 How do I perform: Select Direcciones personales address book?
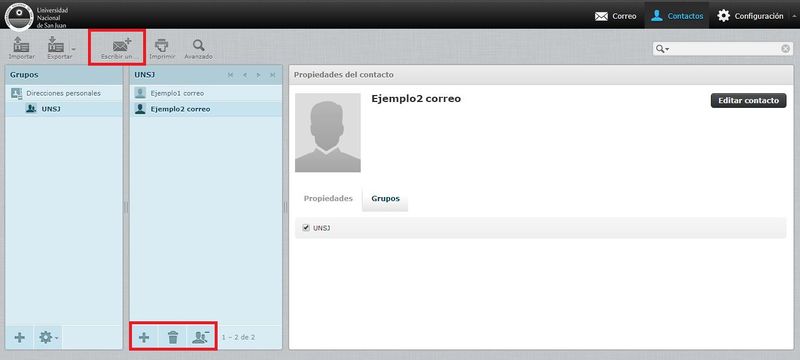click(64, 93)
